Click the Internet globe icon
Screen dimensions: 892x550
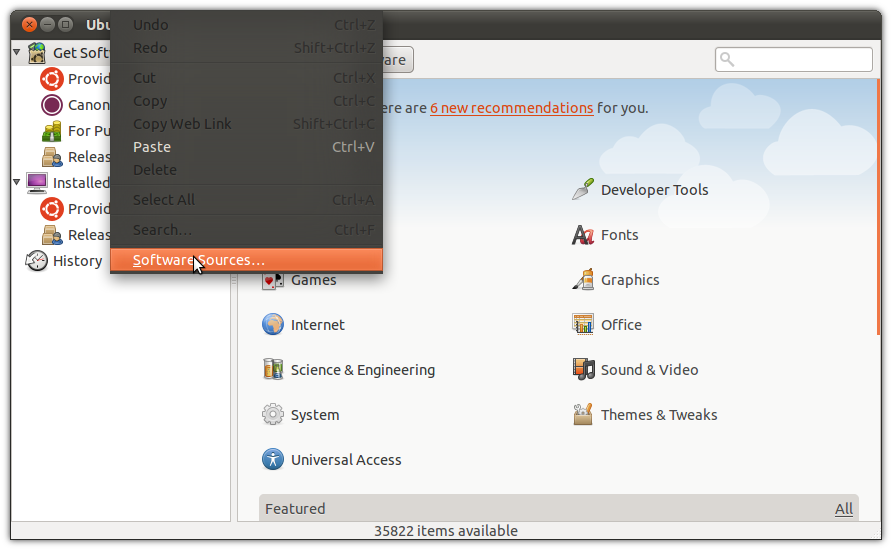272,324
